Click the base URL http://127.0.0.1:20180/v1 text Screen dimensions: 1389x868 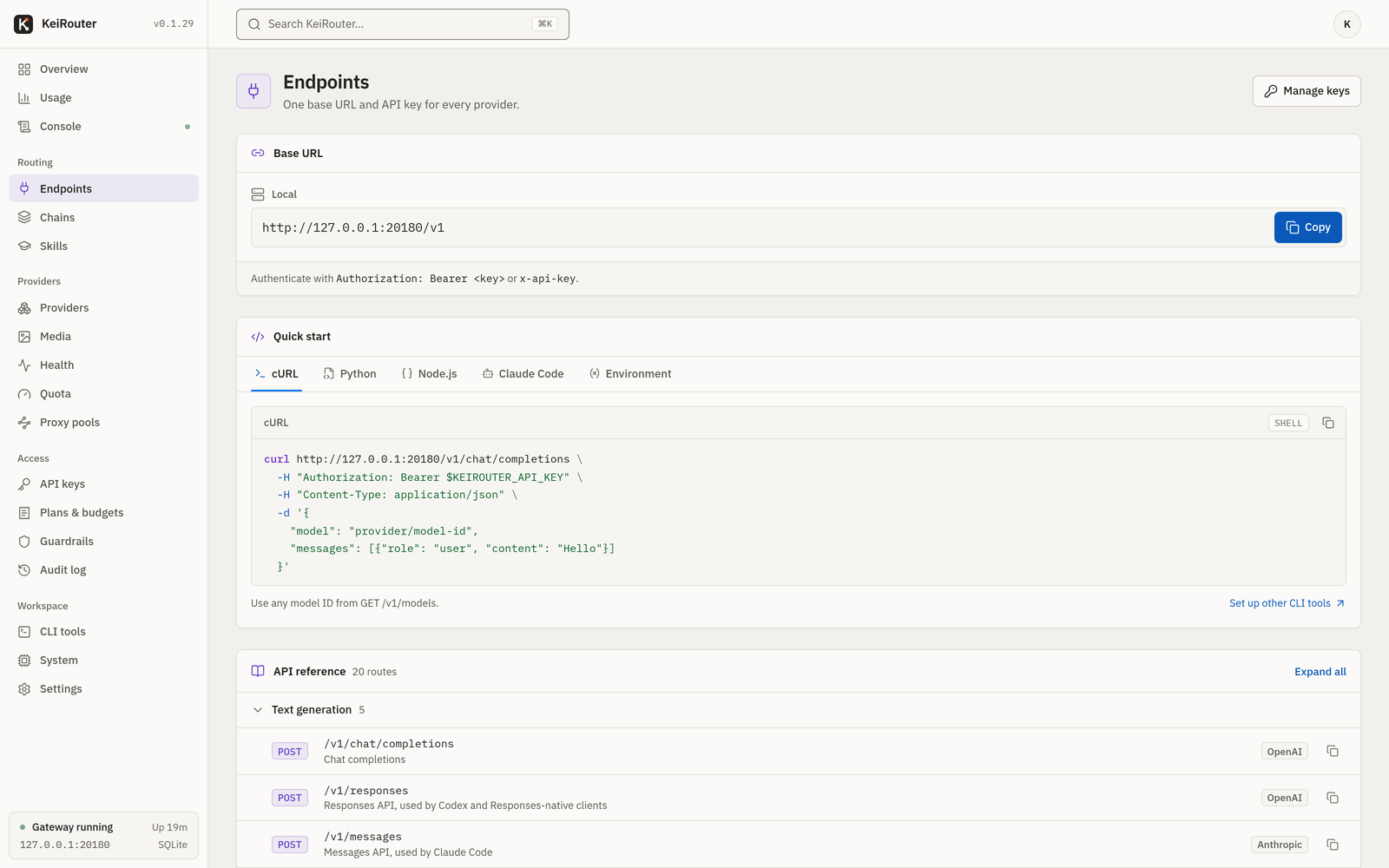tap(353, 227)
